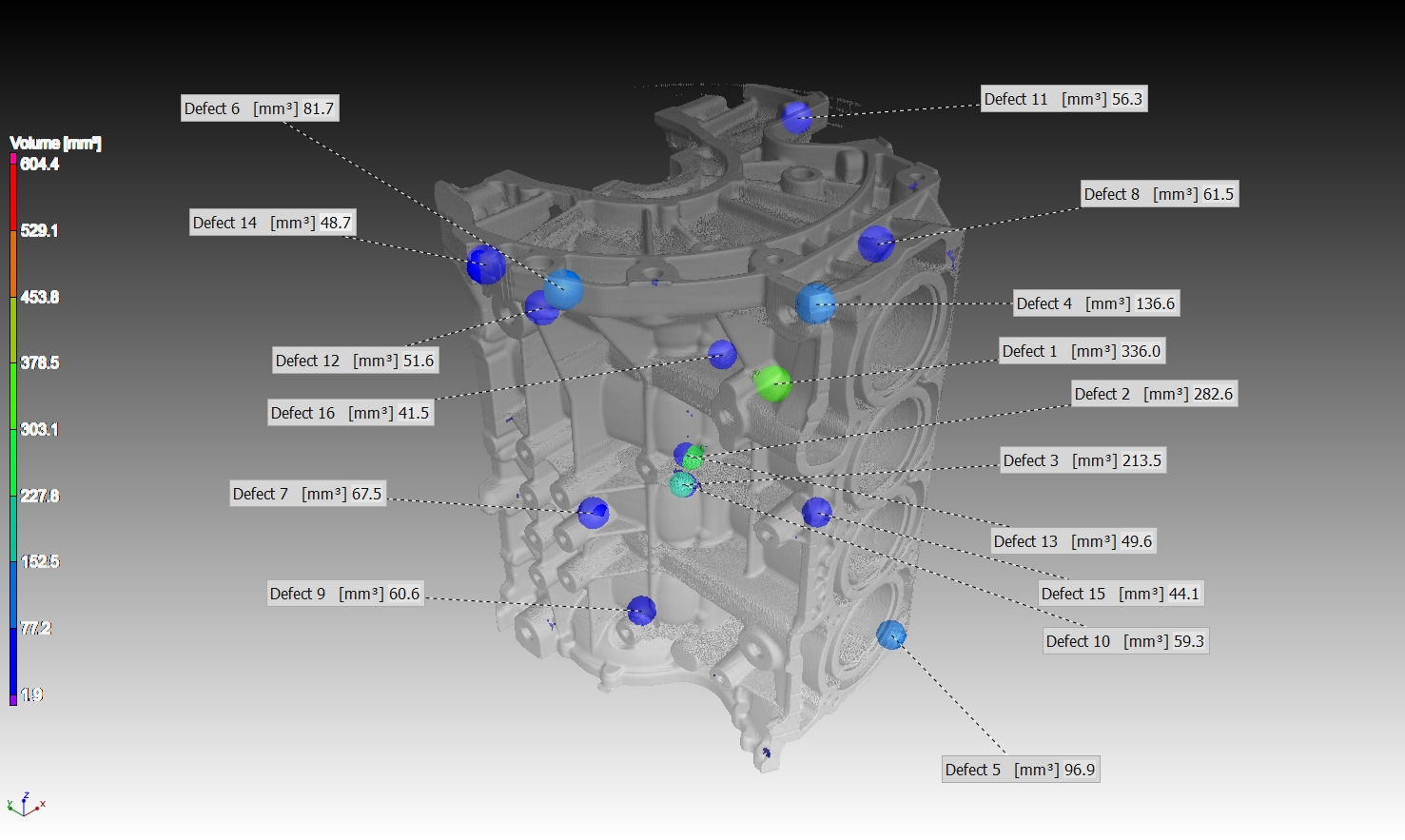The height and width of the screenshot is (840, 1405).
Task: Click the Volume [mm³] legend title
Action: (55, 143)
